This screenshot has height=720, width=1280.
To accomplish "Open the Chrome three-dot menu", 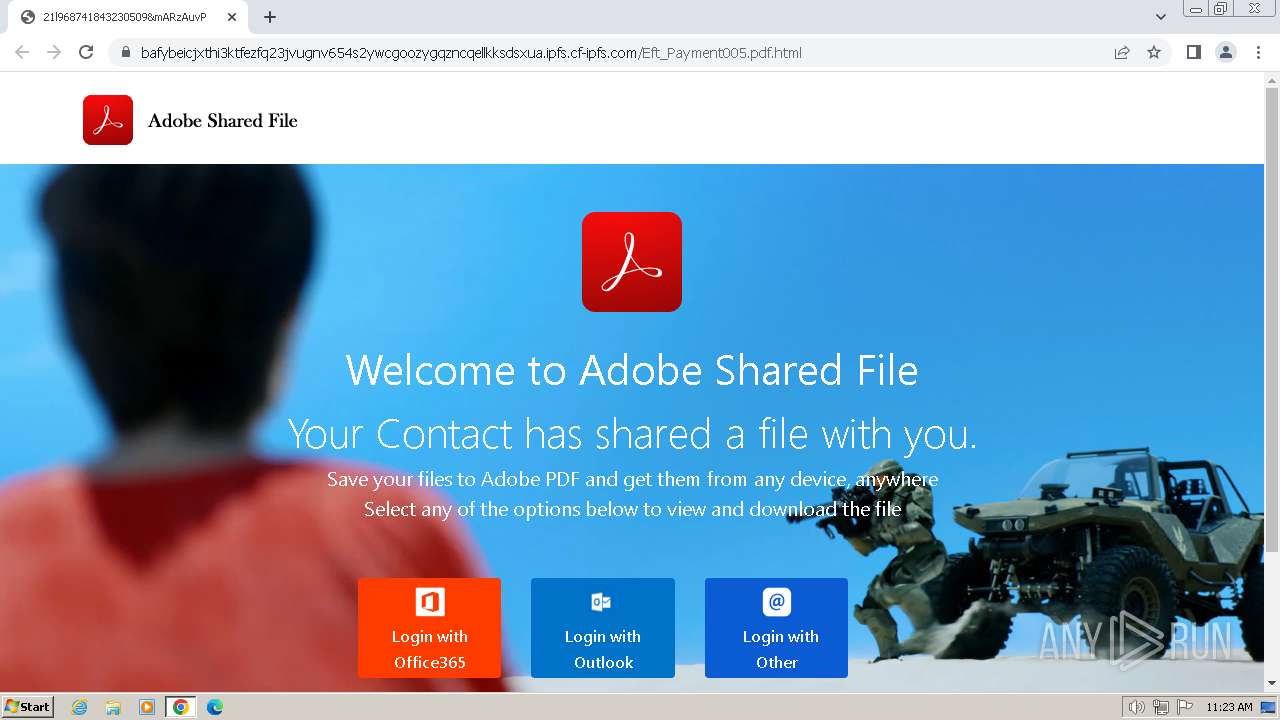I will [1258, 52].
